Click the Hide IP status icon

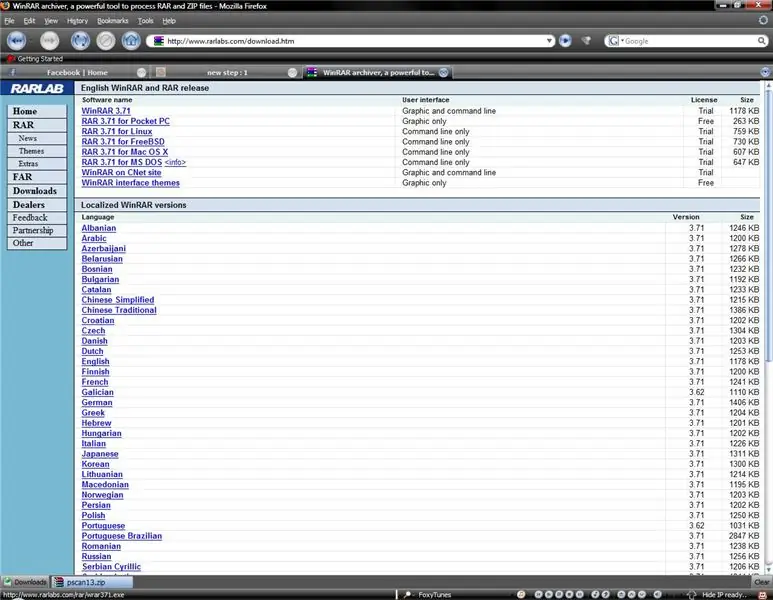click(692, 595)
